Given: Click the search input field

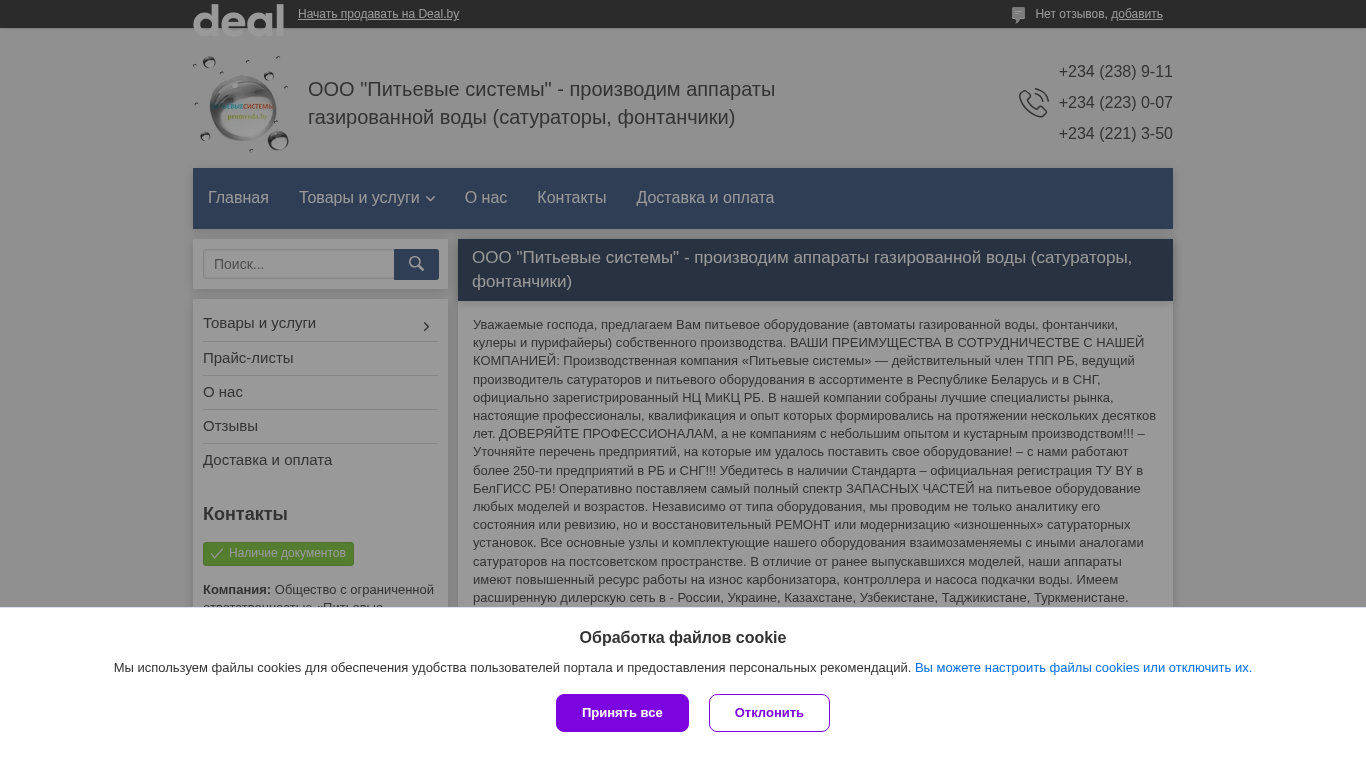Looking at the screenshot, I should [298, 264].
